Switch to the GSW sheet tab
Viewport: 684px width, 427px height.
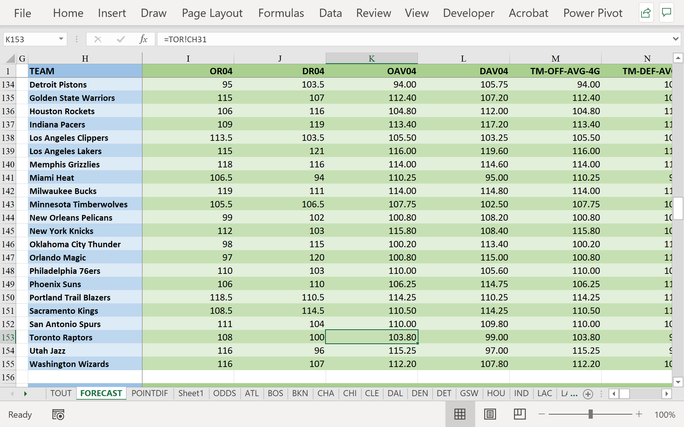pos(469,393)
